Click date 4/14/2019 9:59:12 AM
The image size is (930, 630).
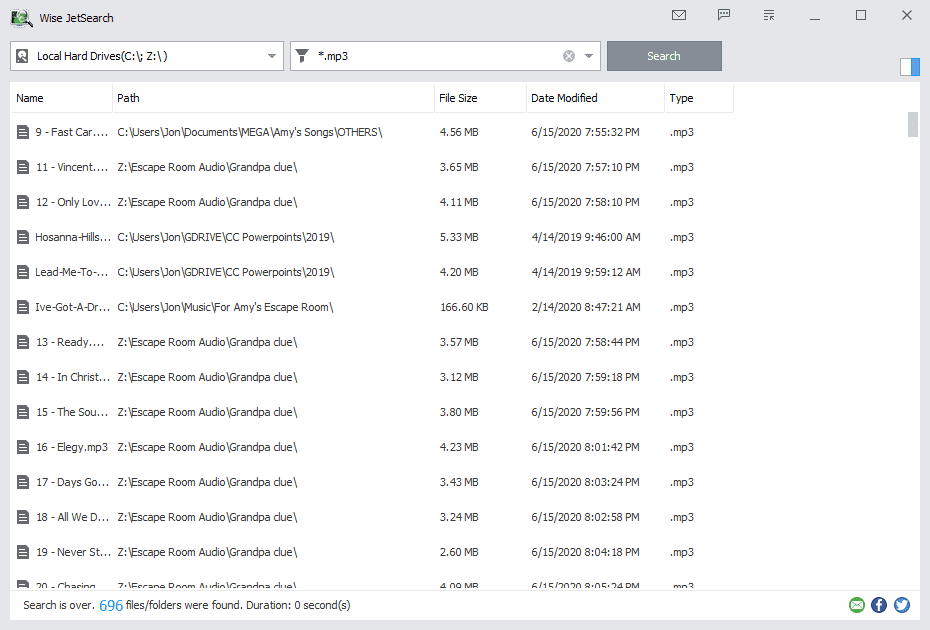[x=586, y=272]
